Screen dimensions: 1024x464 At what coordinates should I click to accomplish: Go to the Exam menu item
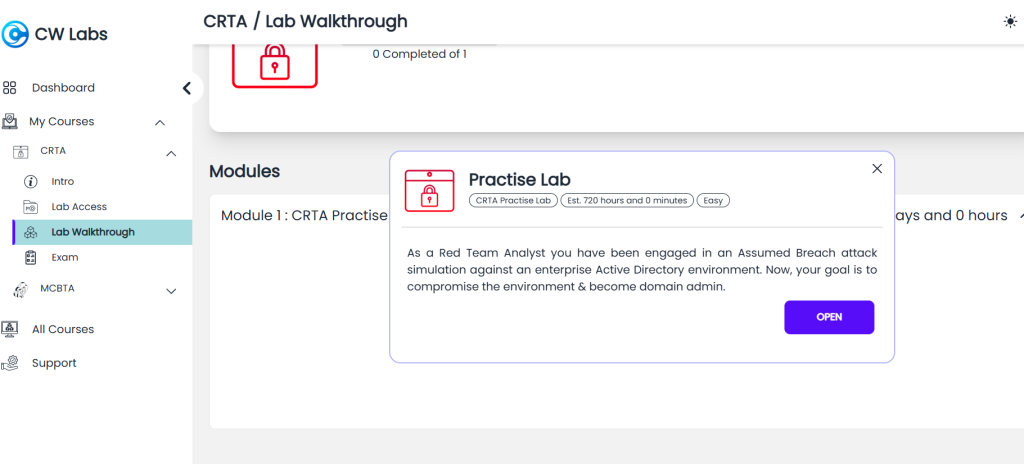(65, 257)
